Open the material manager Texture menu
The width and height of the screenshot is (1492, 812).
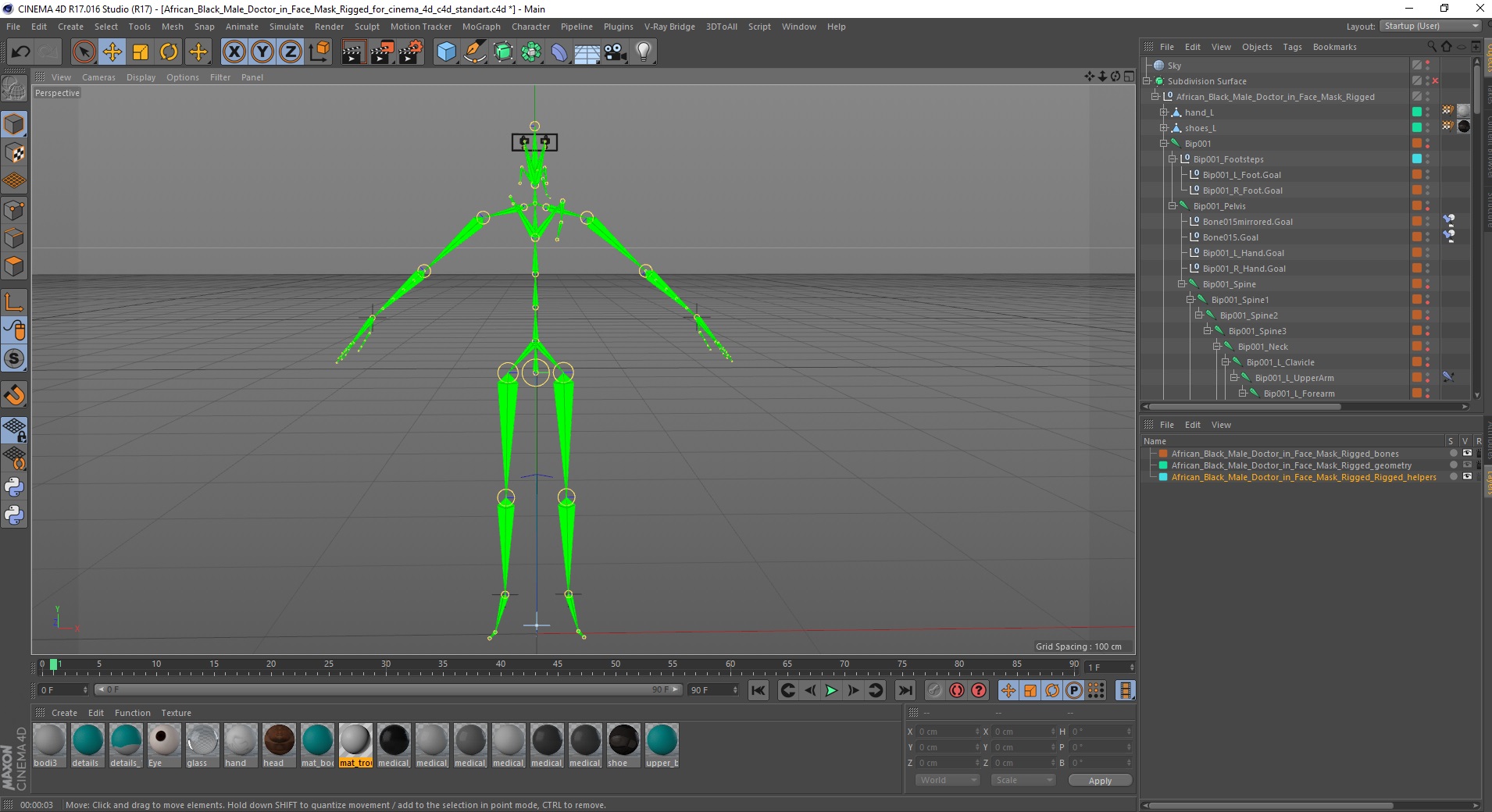176,713
